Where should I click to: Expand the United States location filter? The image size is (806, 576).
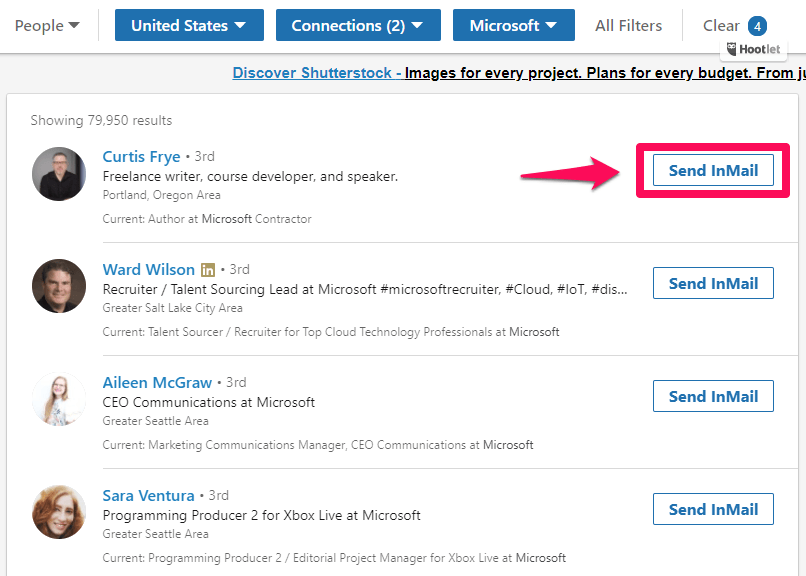coord(189,26)
